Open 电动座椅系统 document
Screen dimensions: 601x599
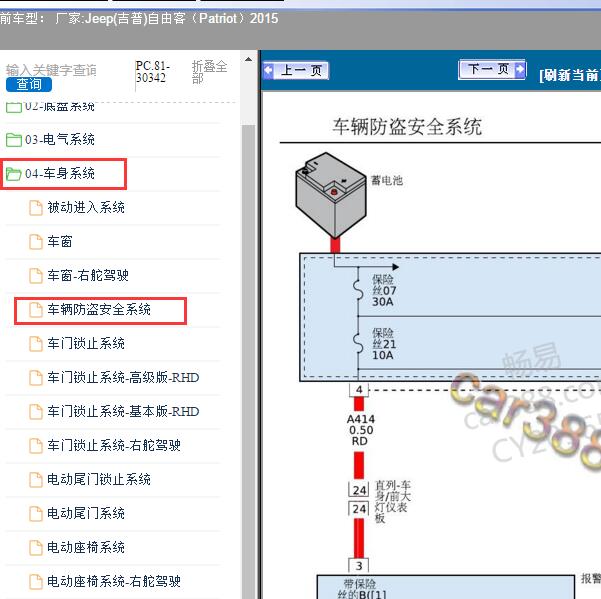pyautogui.click(x=86, y=547)
